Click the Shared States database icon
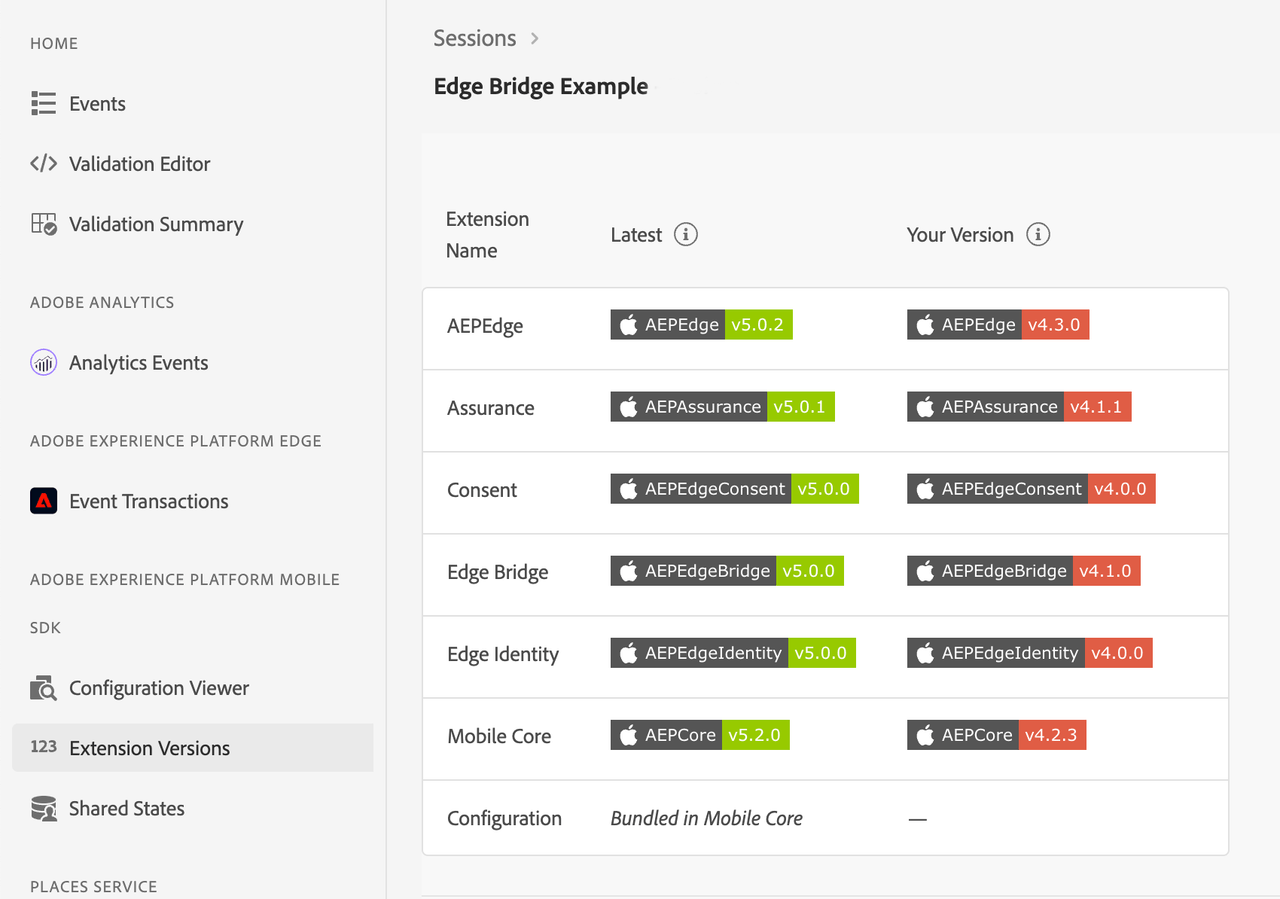1280x899 pixels. [x=43, y=808]
